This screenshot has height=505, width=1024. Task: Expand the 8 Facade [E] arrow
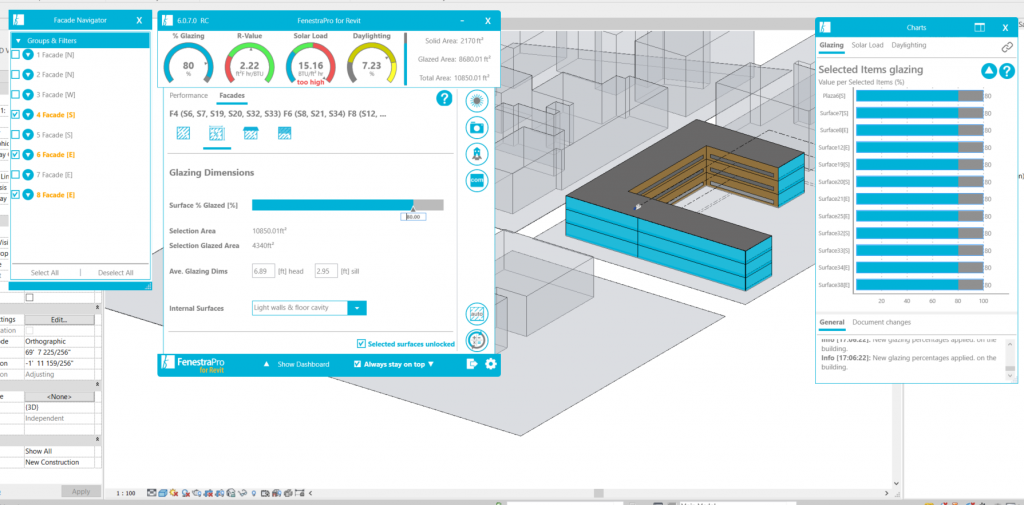(x=28, y=194)
